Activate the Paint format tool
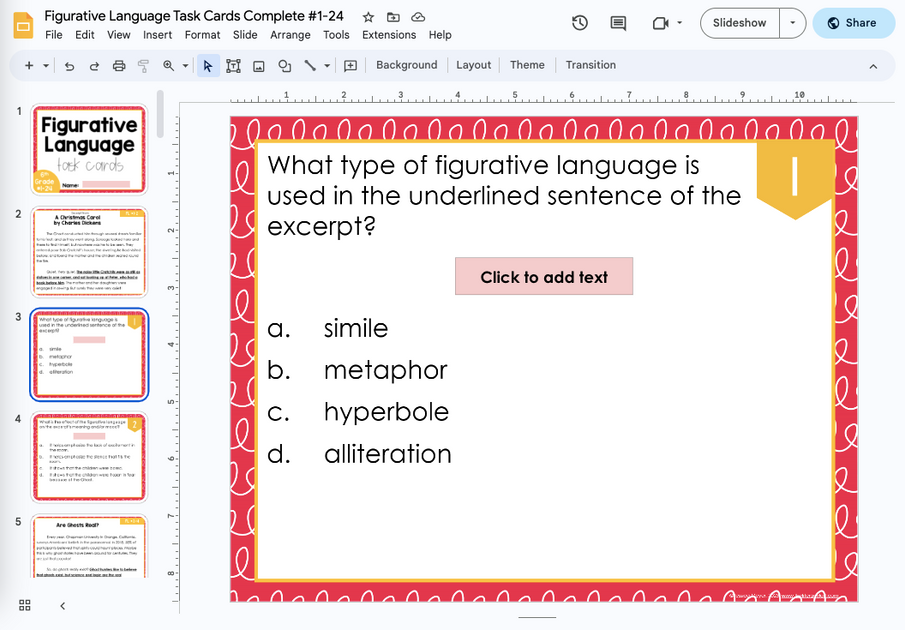Screen dimensions: 905x630 144,65
